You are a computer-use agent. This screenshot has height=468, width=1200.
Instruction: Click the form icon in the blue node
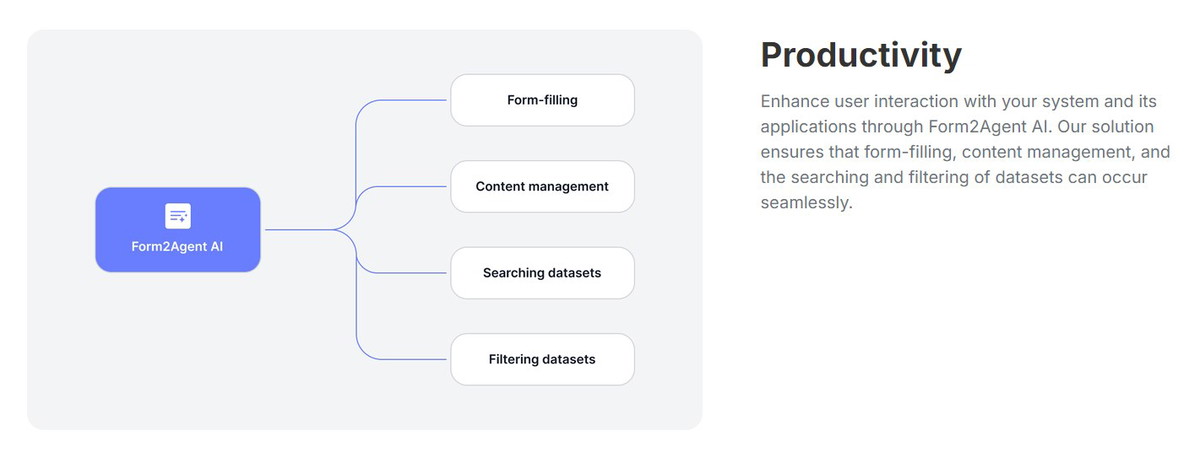pyautogui.click(x=178, y=215)
